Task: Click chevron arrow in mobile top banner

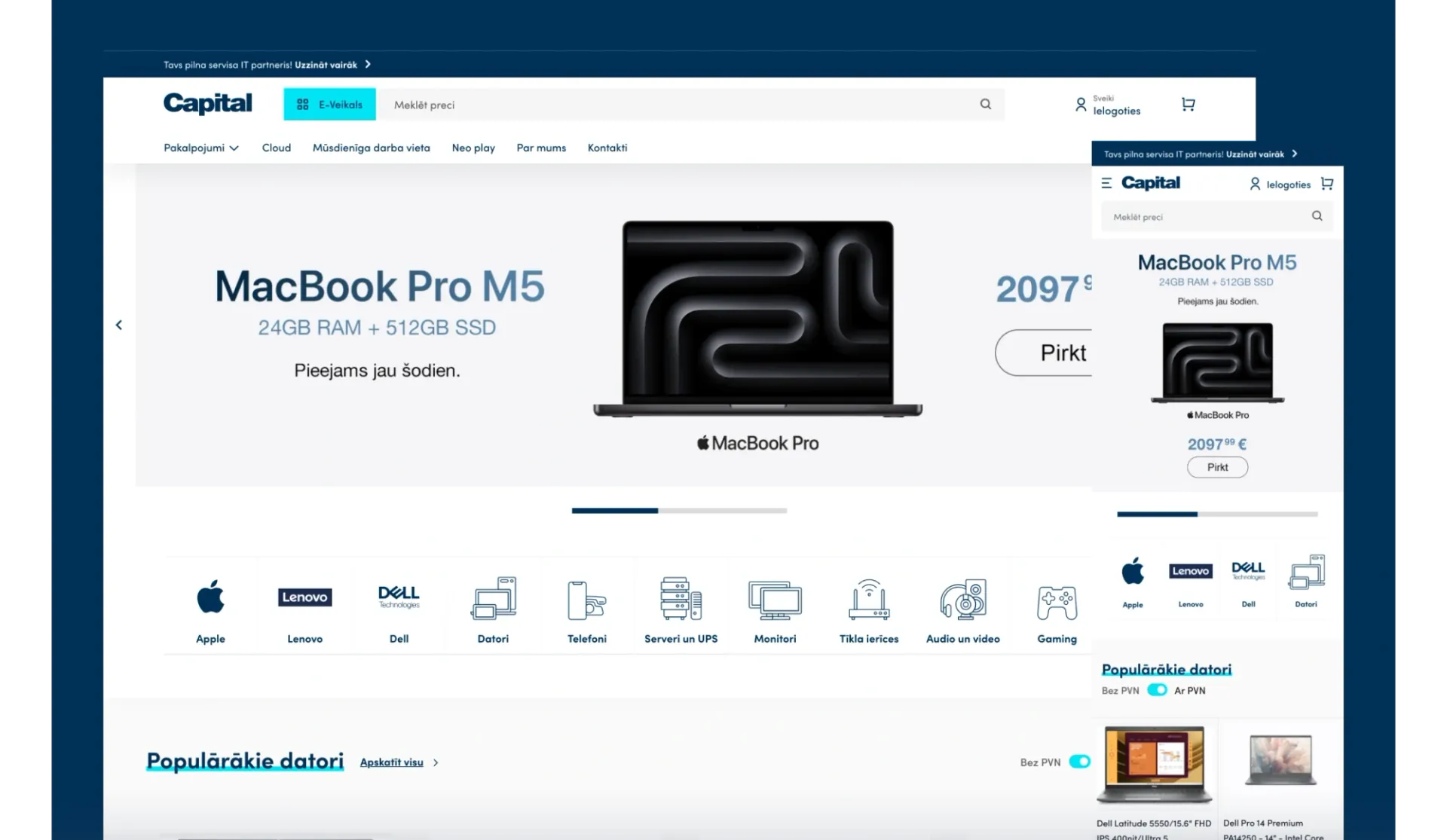Action: pos(1295,154)
